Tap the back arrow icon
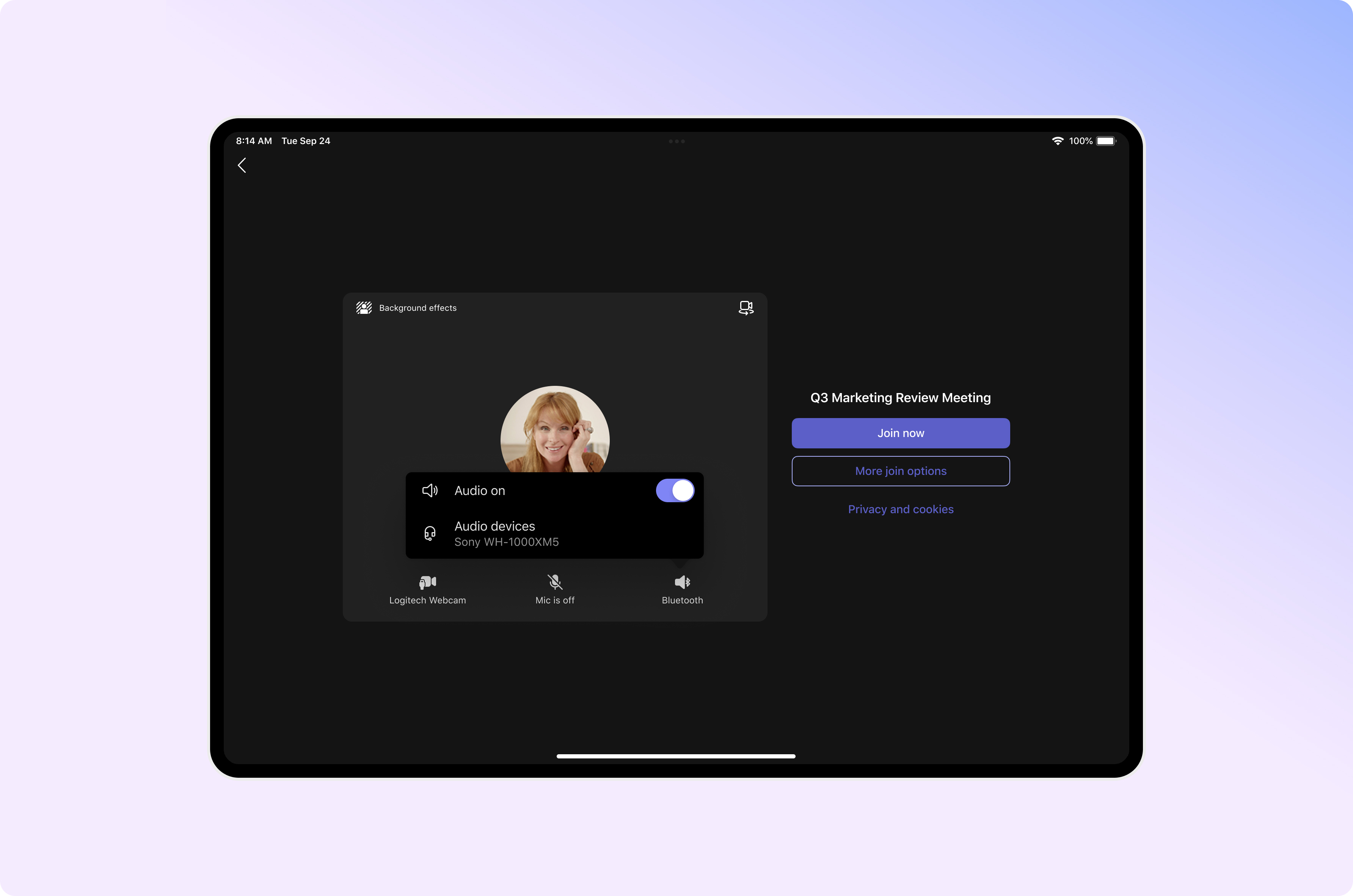Viewport: 1353px width, 896px height. [x=242, y=165]
